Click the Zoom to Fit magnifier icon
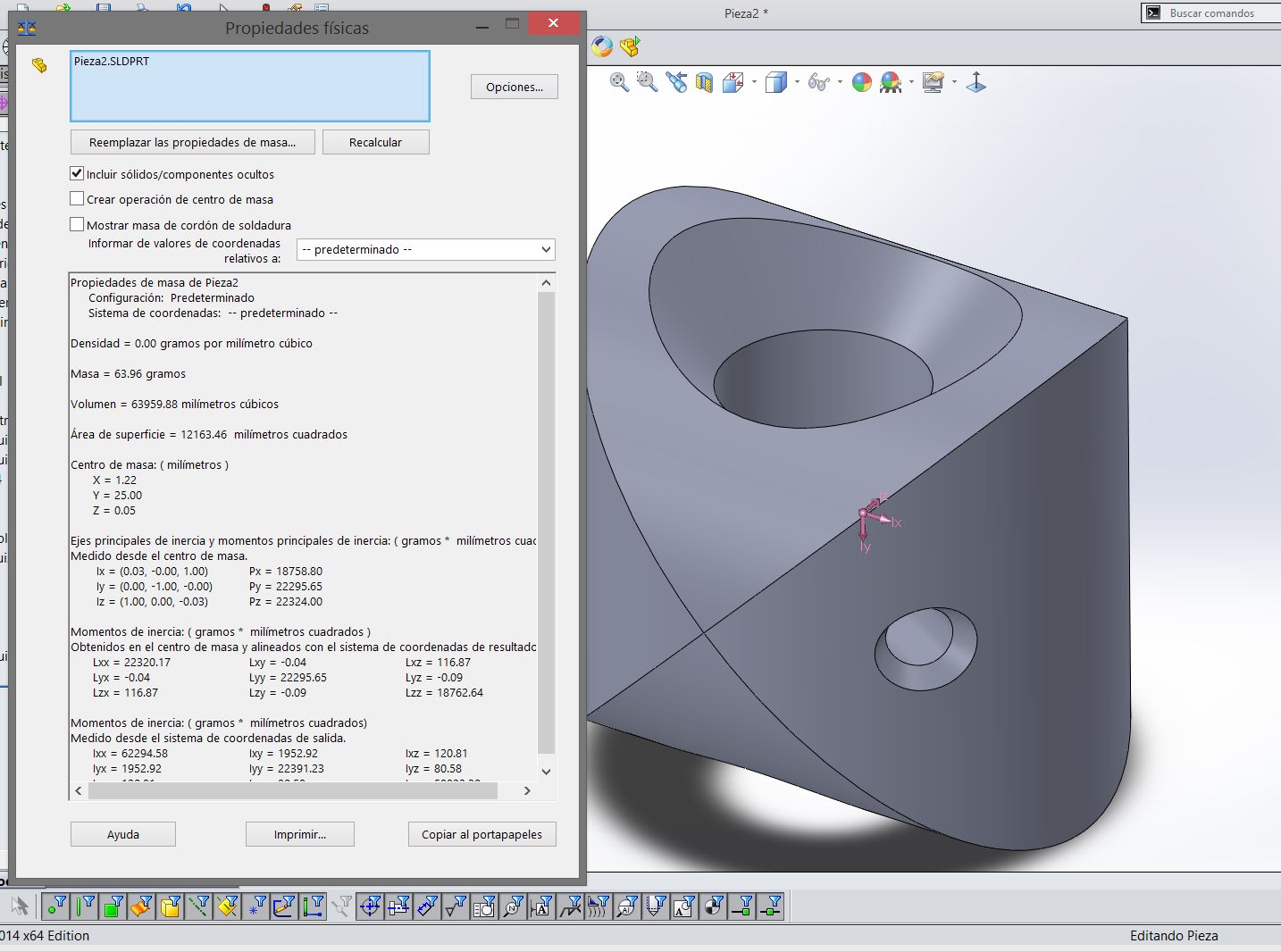1281x952 pixels. click(x=619, y=82)
